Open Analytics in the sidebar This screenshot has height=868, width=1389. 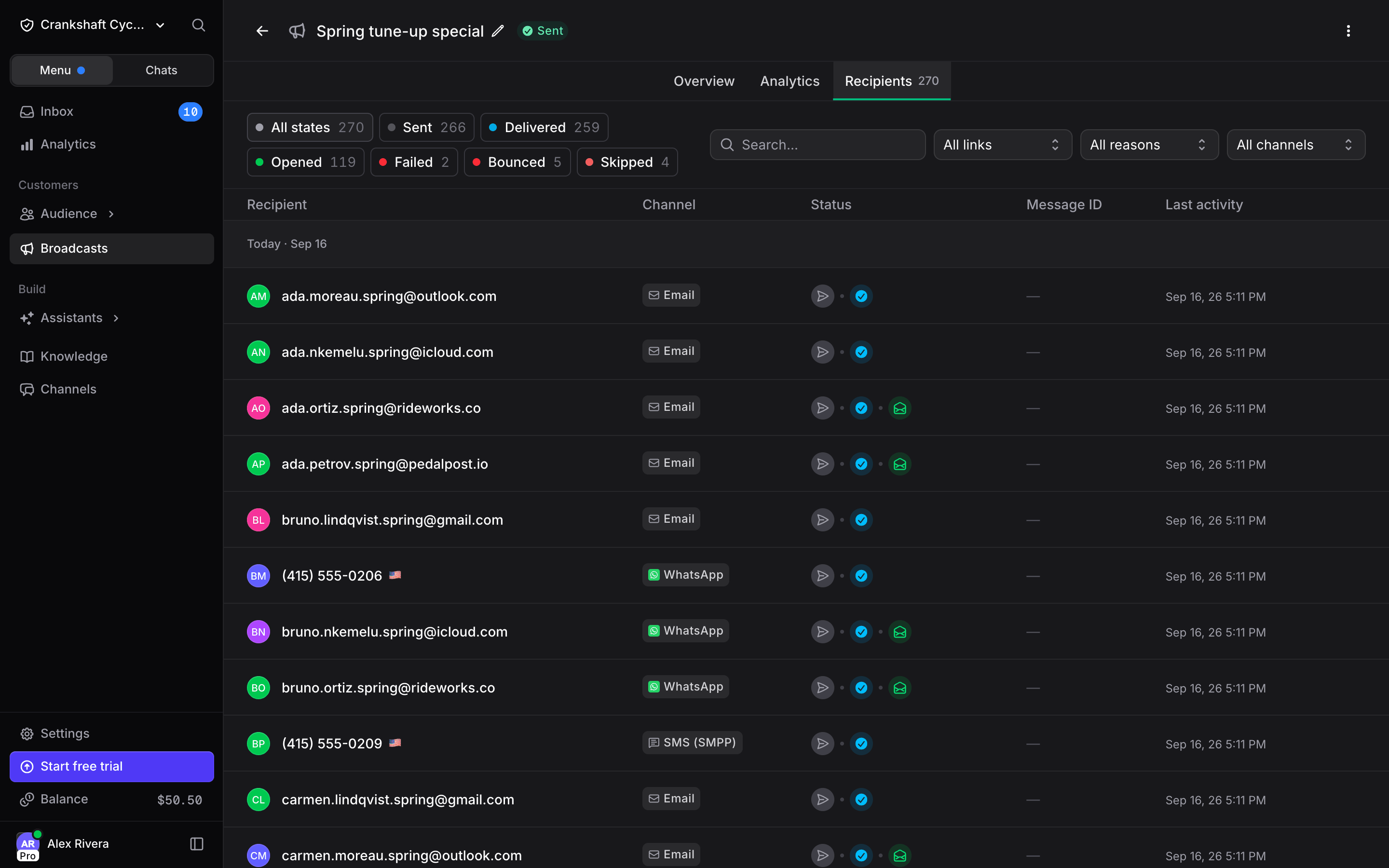tap(111, 145)
